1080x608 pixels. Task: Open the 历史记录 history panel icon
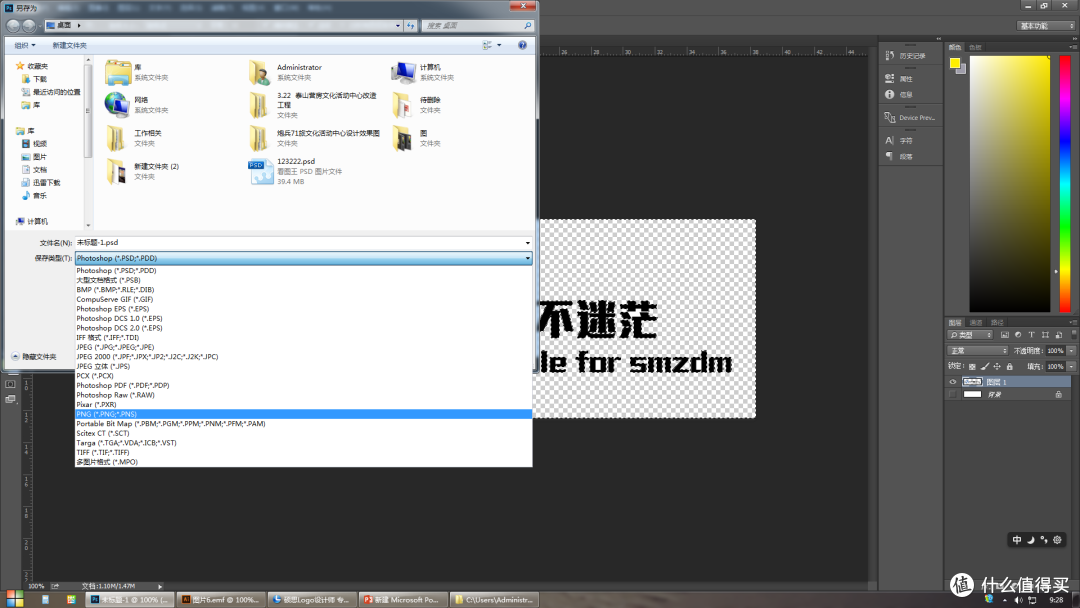click(889, 55)
